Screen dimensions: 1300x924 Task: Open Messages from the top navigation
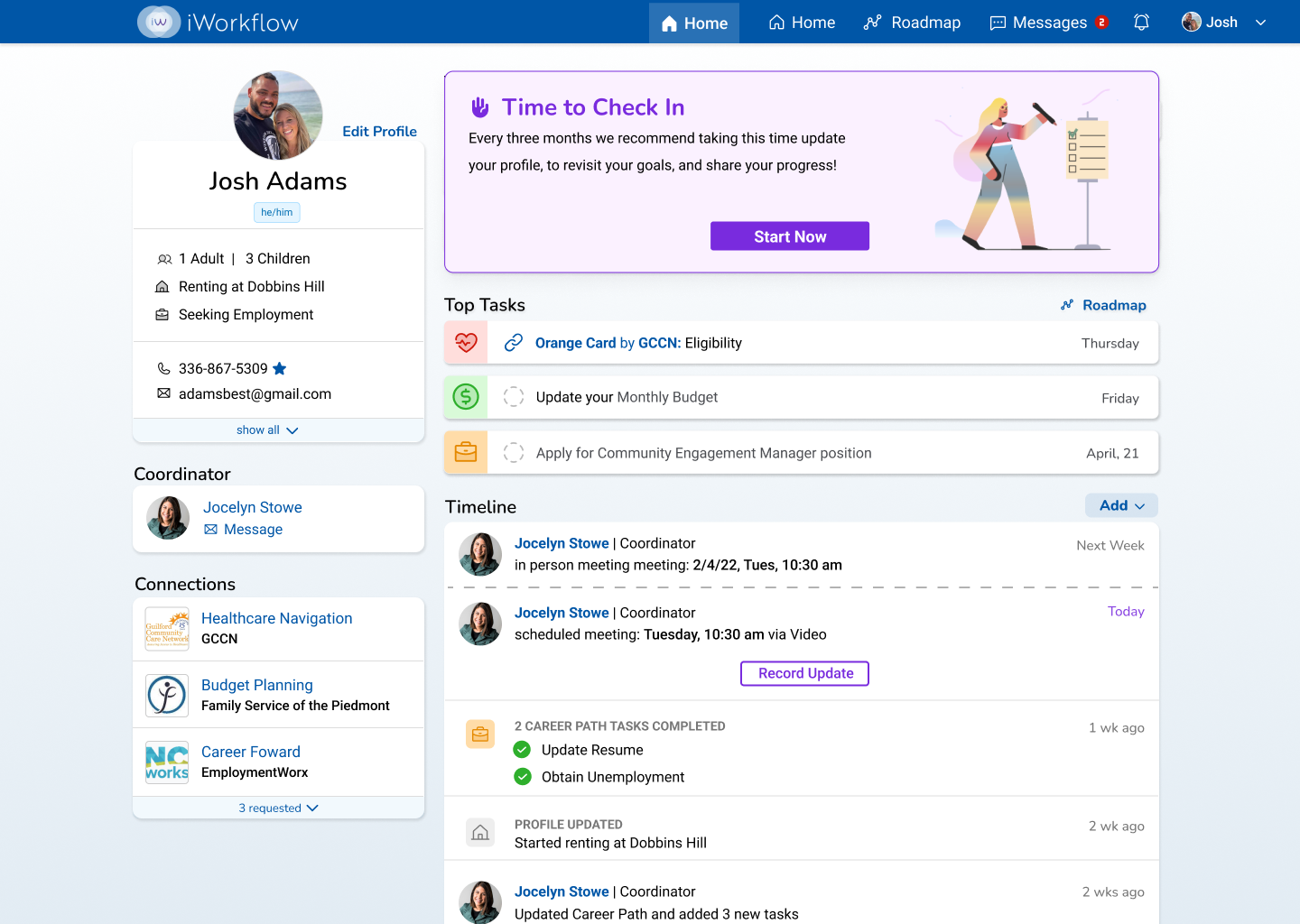(1043, 22)
